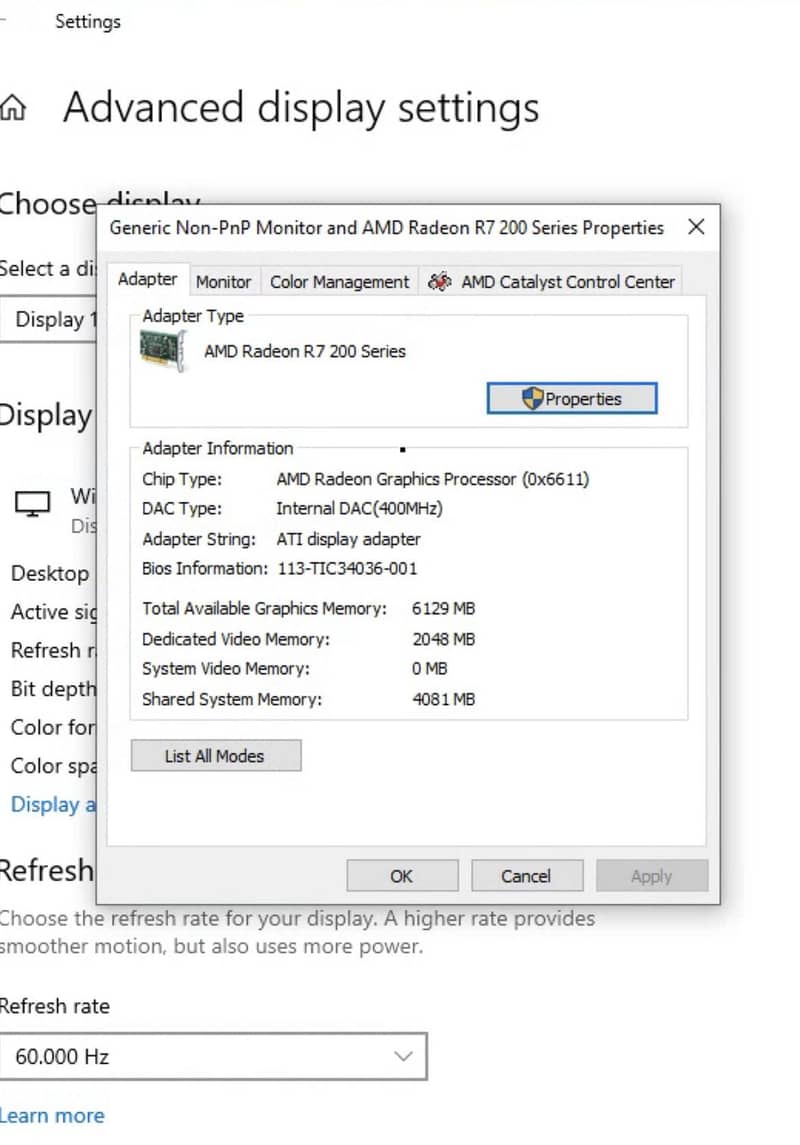Click the AMD Catalyst gears icon on its tab
This screenshot has height=1145, width=800.
(x=438, y=281)
